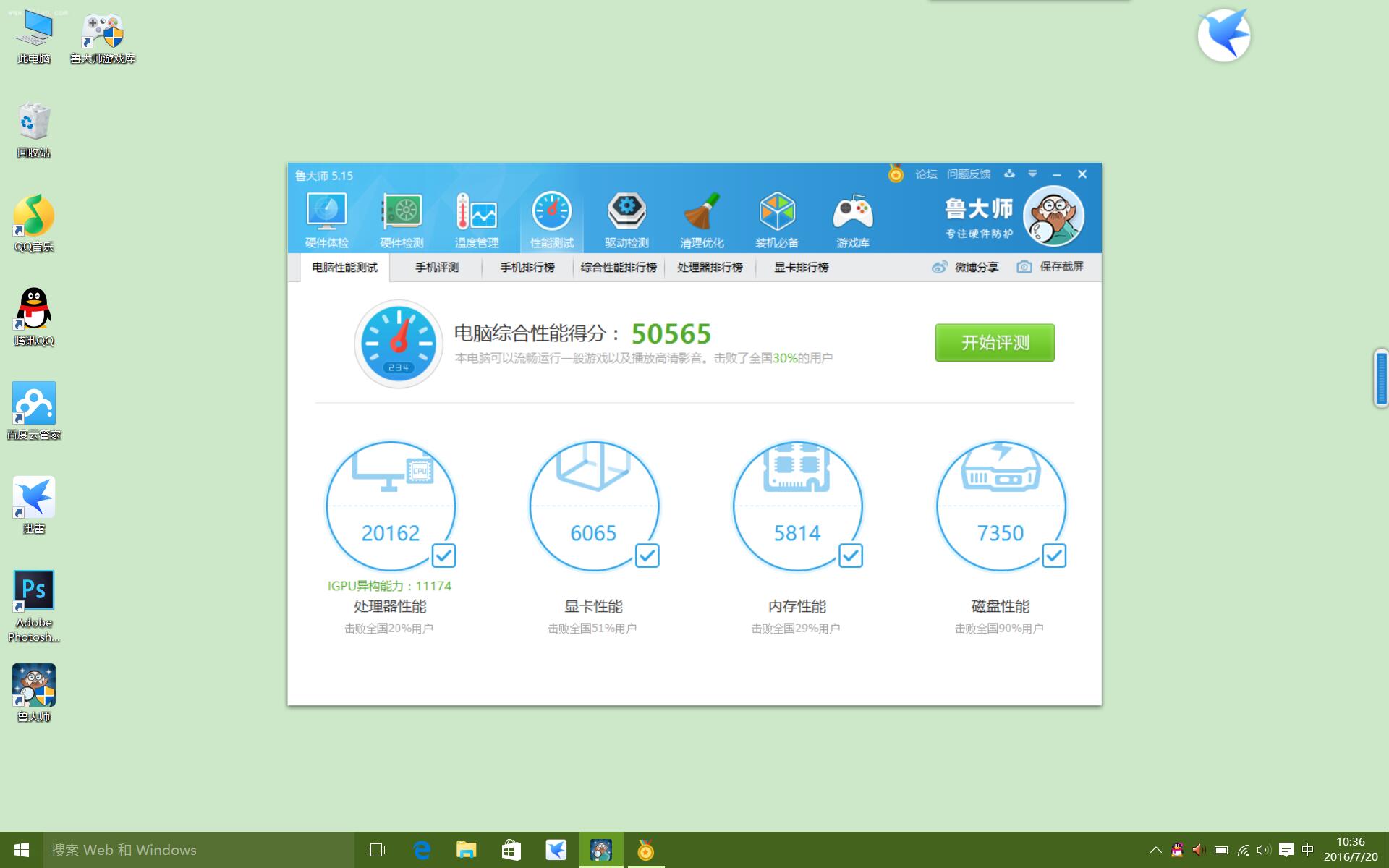Expand hidden system tray icons
This screenshot has width=1389, height=868.
coord(1155,850)
